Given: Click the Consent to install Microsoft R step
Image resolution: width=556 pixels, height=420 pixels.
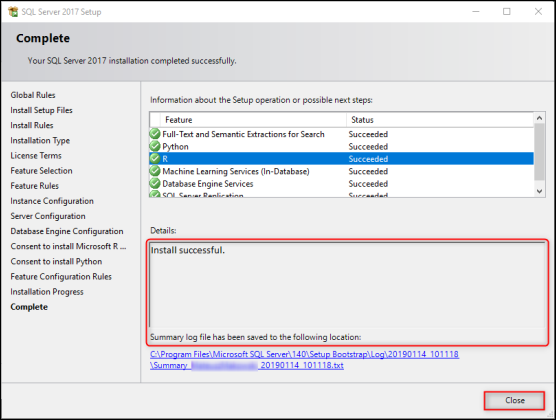Looking at the screenshot, I should [68, 246].
